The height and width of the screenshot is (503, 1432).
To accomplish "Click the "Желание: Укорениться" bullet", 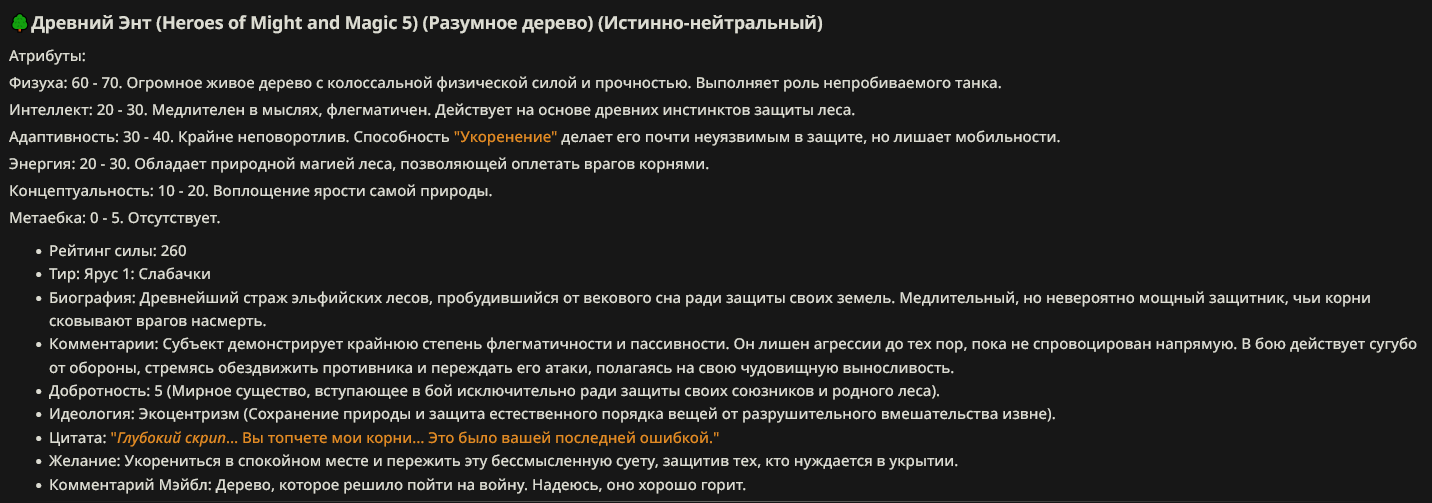I will (504, 462).
